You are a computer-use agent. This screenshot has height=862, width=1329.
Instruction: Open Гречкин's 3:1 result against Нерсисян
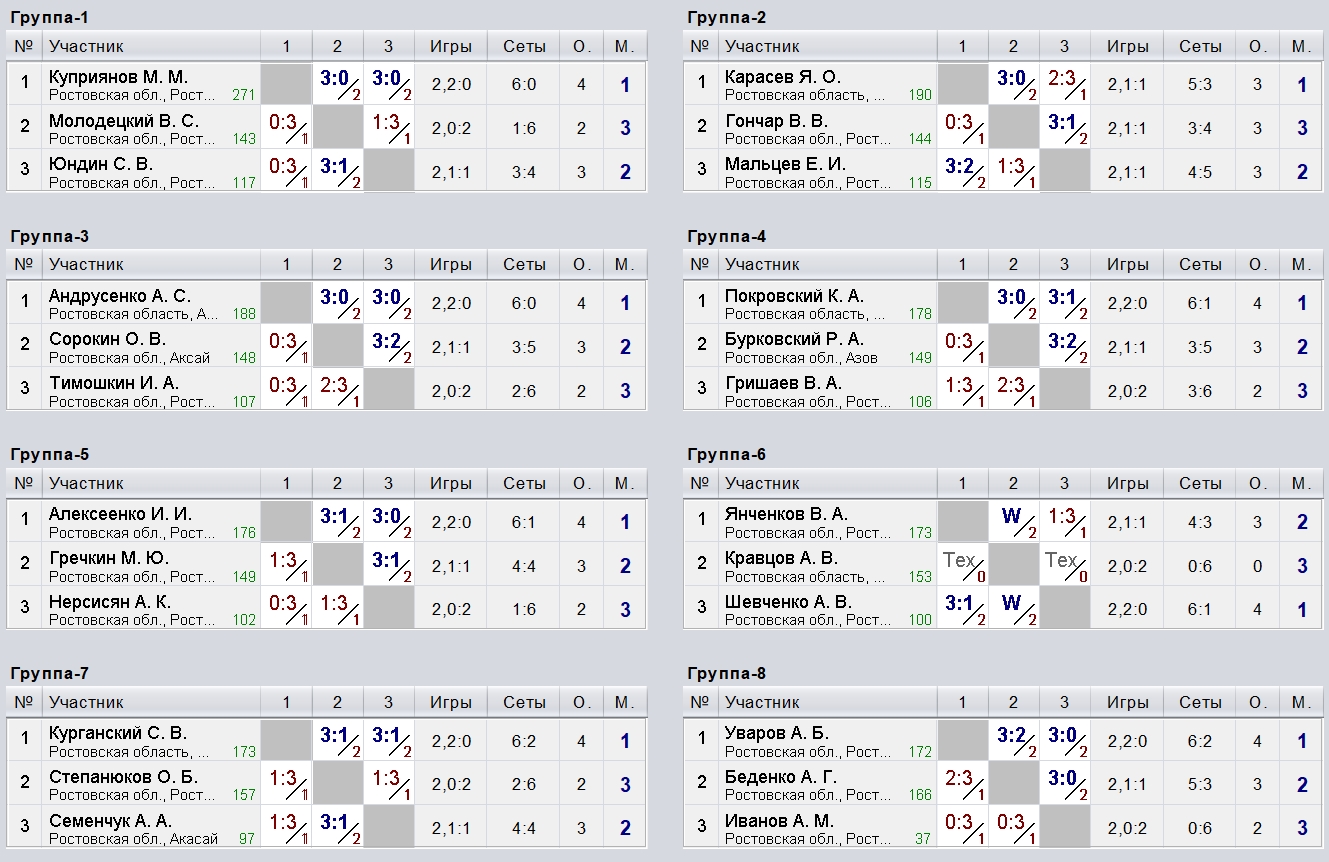[x=388, y=564]
